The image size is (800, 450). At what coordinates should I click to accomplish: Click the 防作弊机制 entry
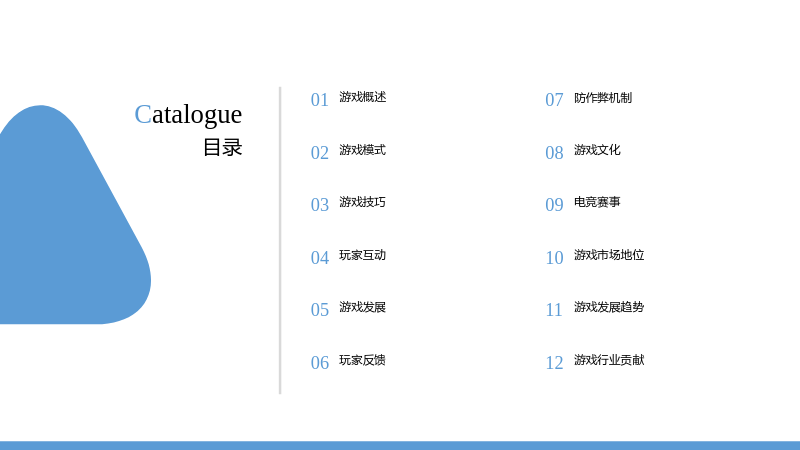603,98
